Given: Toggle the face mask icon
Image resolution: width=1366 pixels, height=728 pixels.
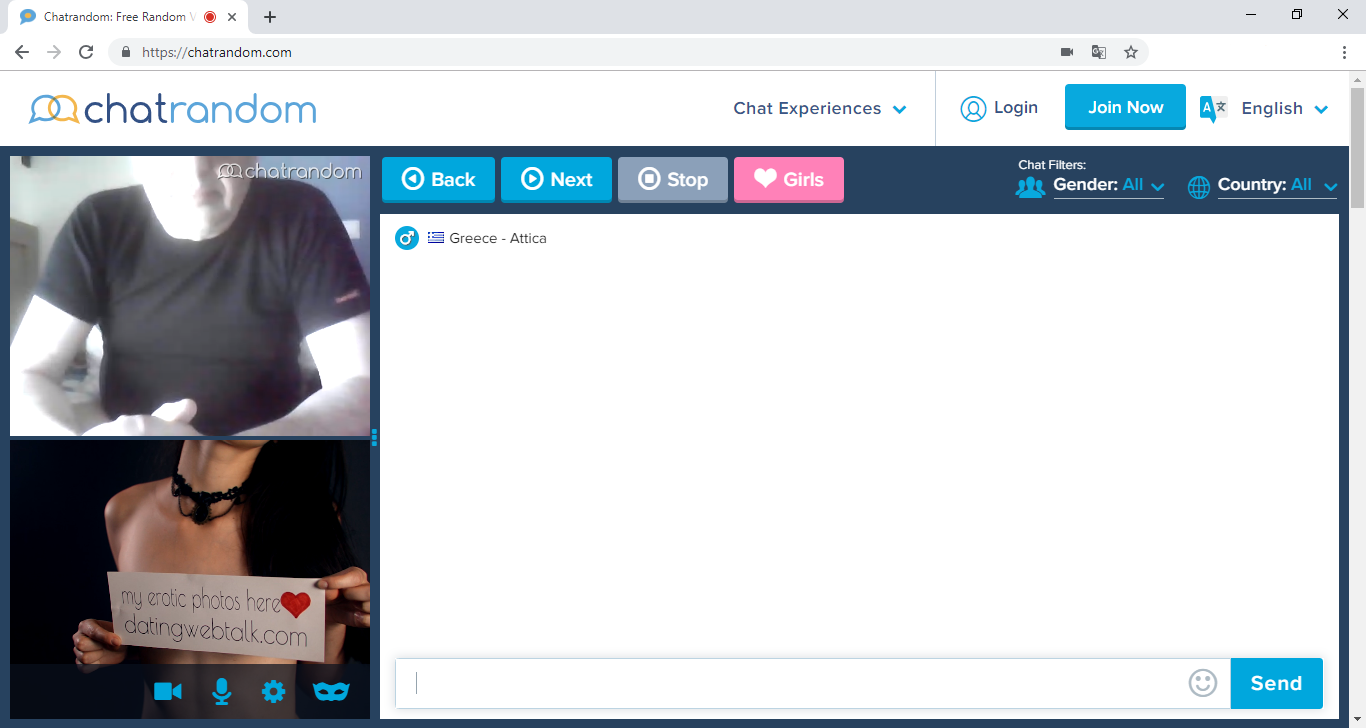Looking at the screenshot, I should point(331,691).
